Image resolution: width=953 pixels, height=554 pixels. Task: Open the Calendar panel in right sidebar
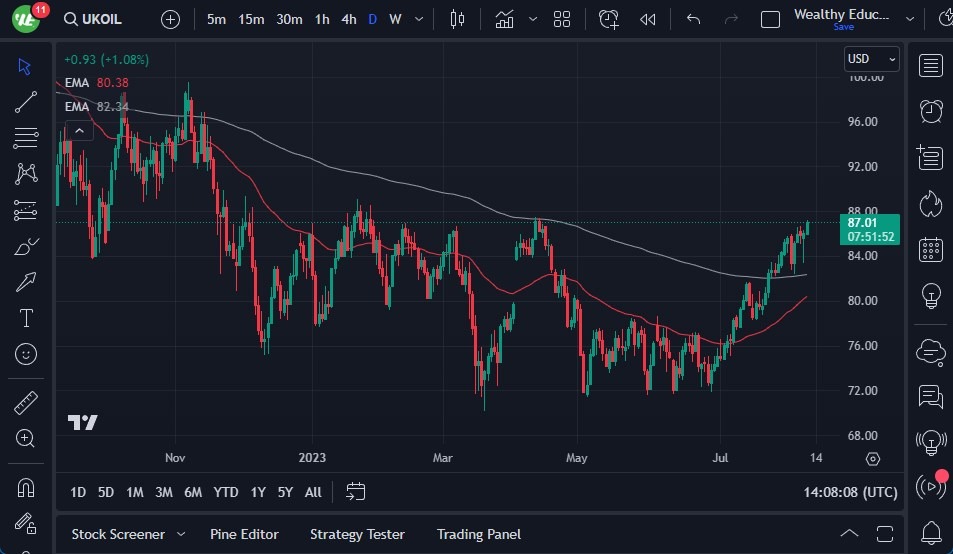point(931,249)
